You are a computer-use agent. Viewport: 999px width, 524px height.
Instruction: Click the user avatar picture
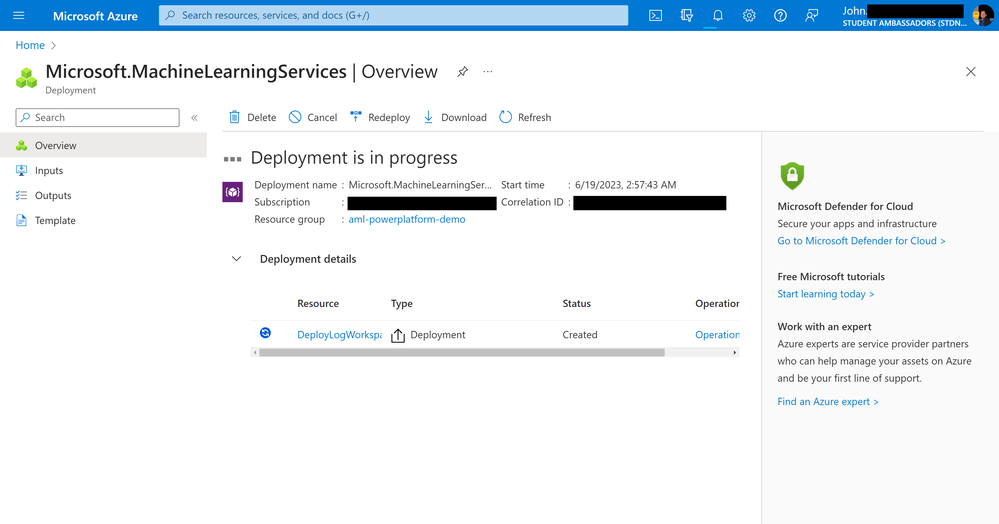click(982, 15)
